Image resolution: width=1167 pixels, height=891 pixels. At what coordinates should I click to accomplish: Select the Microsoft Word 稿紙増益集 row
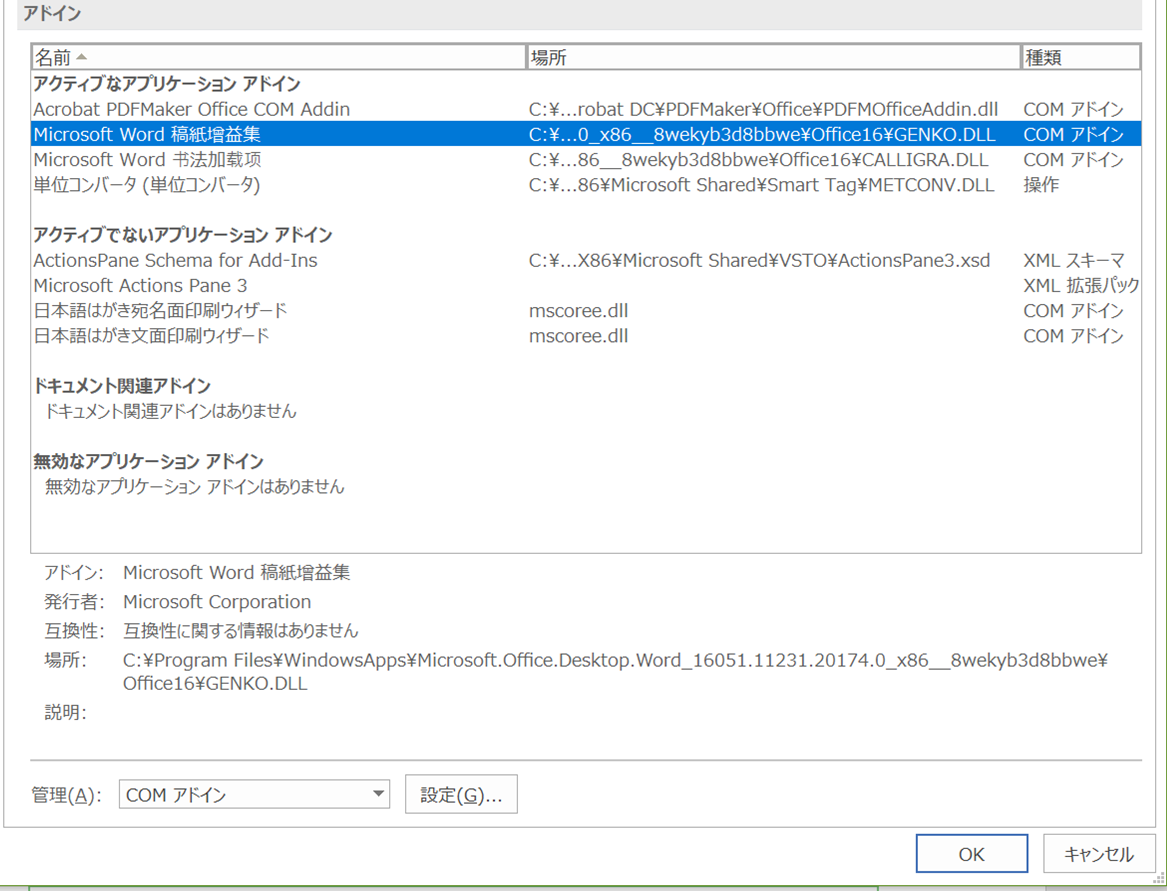586,134
